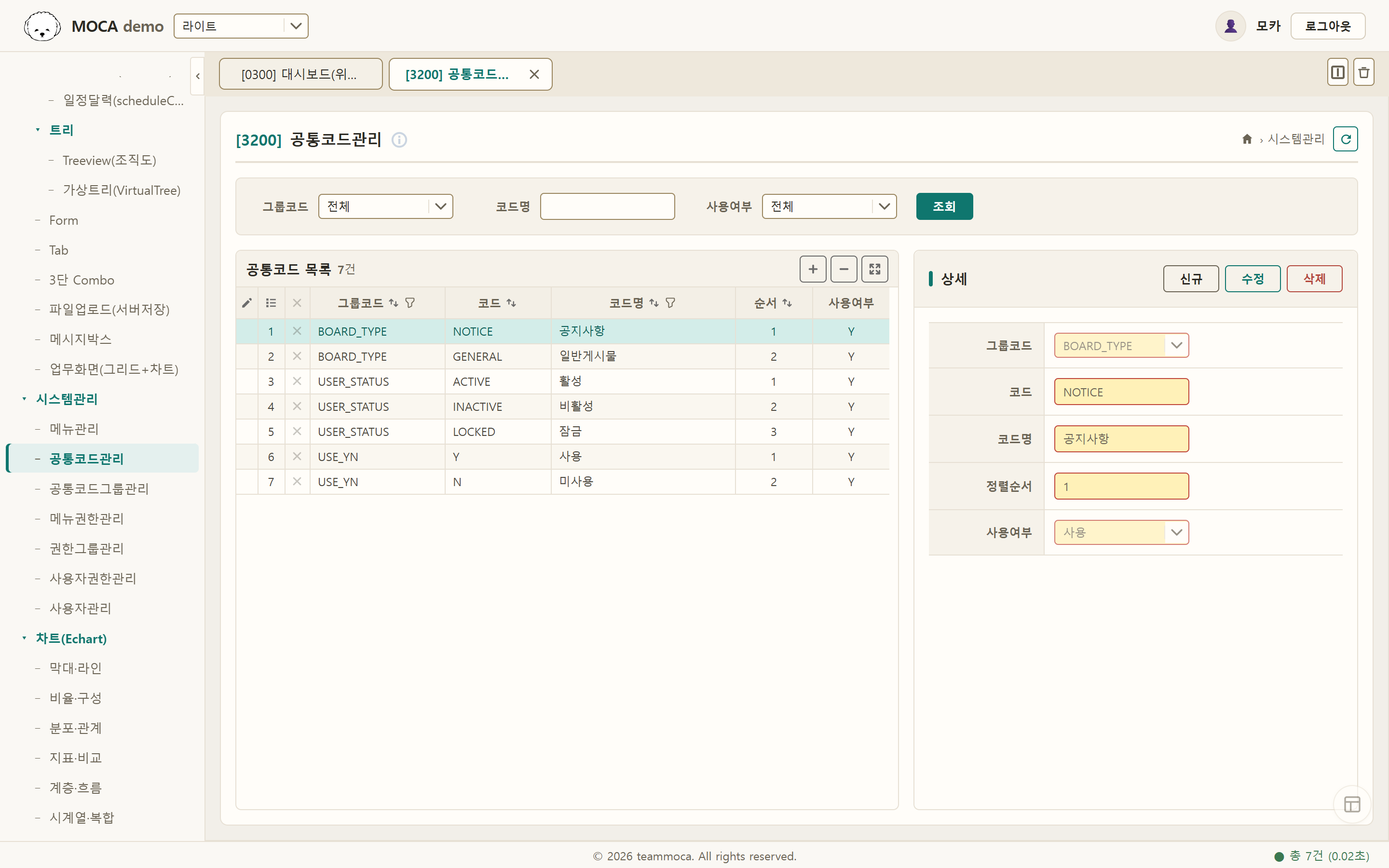Open 메뉴관리 in the sidebar
The height and width of the screenshot is (868, 1389).
point(74,429)
